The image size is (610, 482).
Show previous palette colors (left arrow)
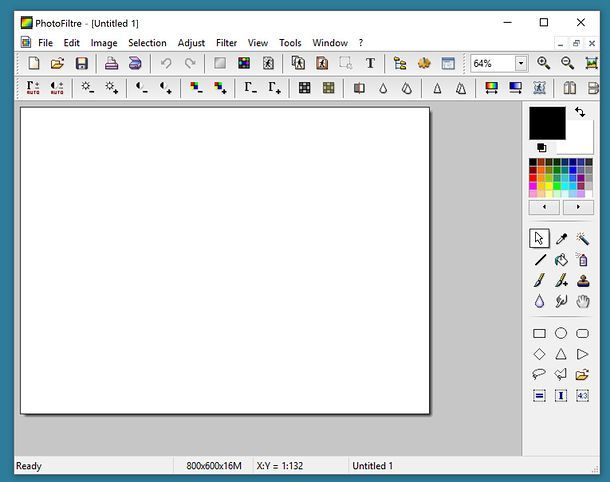pyautogui.click(x=544, y=207)
